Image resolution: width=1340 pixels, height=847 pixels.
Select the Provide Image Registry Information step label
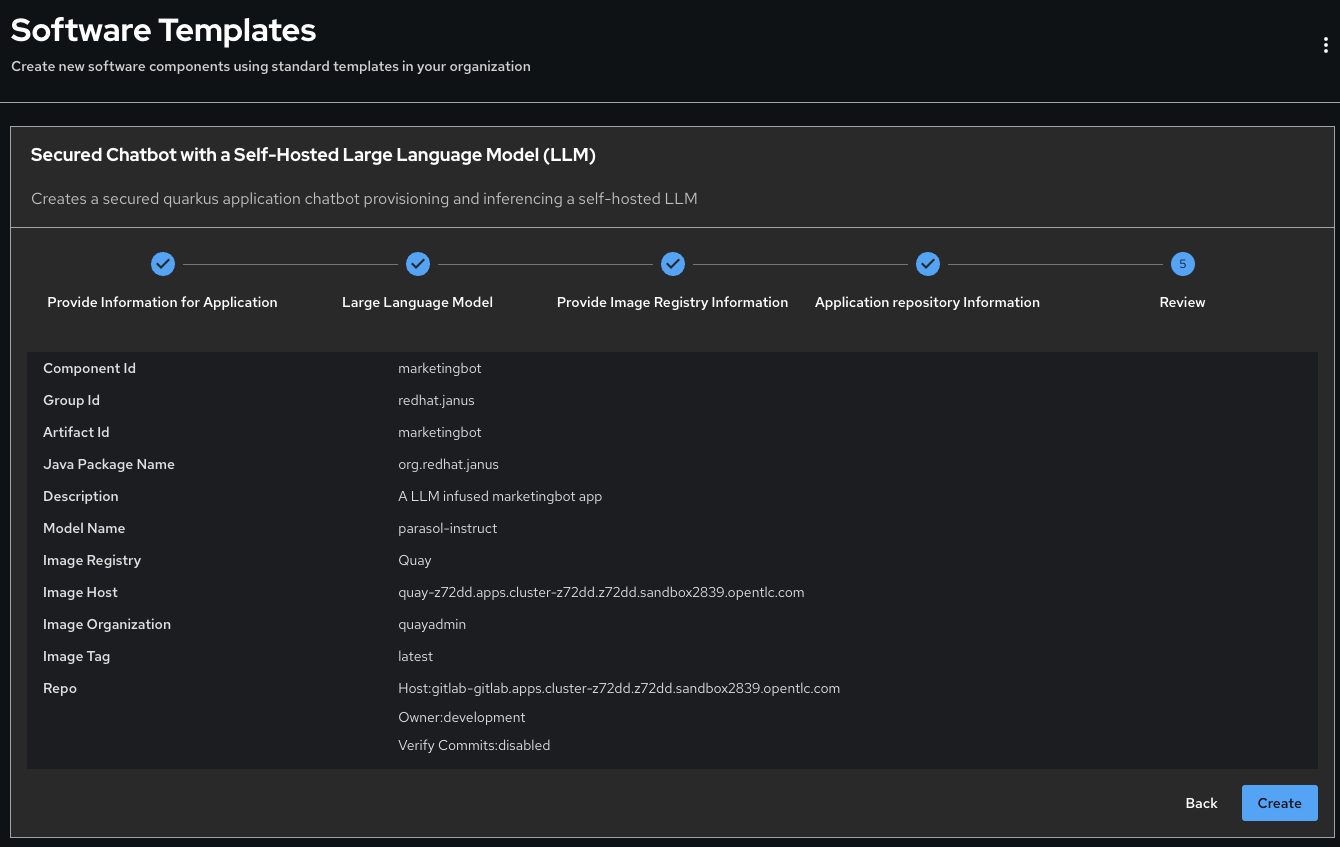(x=672, y=302)
